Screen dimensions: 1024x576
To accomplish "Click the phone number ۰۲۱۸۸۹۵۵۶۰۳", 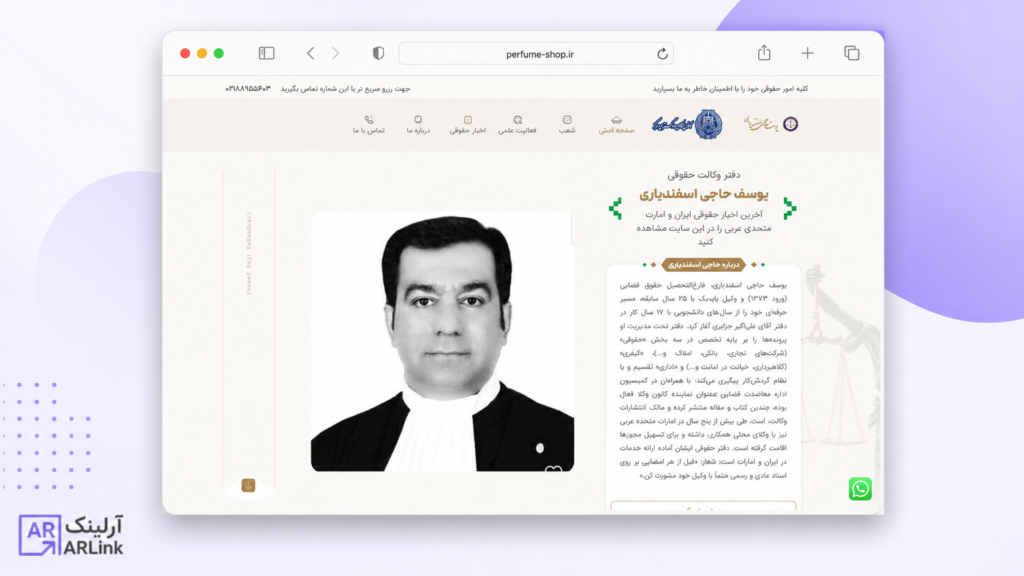I will click(248, 89).
